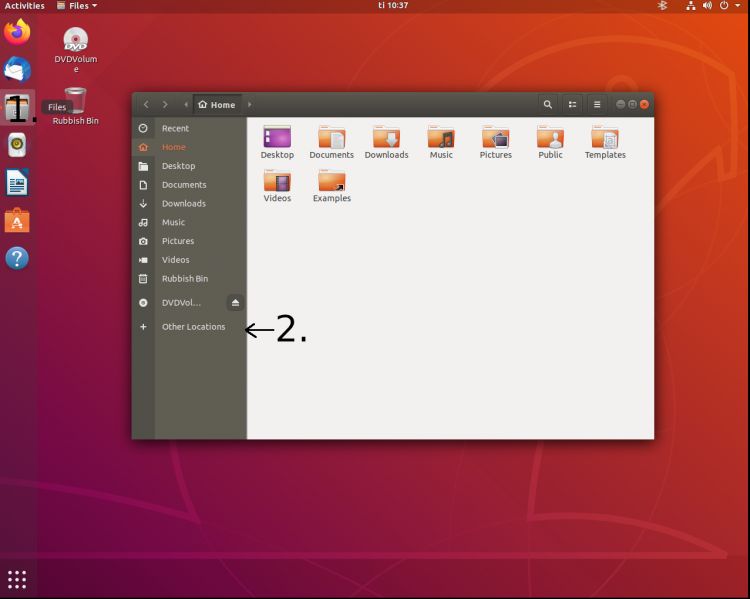Select Other Locations in the sidebar
This screenshot has width=750, height=599.
(x=193, y=327)
